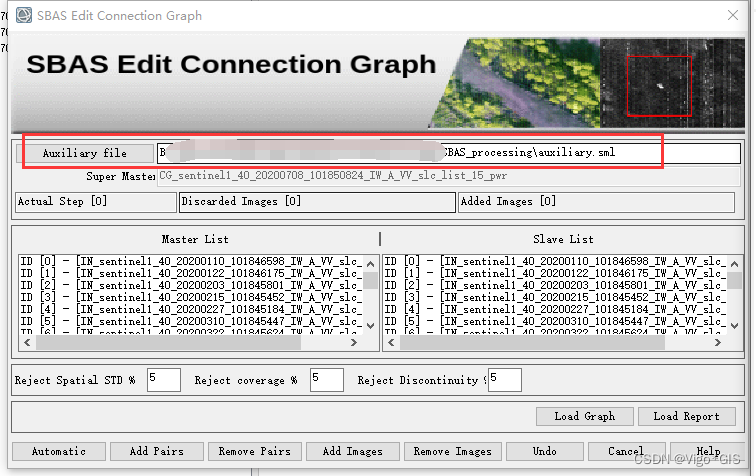This screenshot has width=756, height=476.
Task: Click the Add Pairs button
Action: pyautogui.click(x=157, y=451)
